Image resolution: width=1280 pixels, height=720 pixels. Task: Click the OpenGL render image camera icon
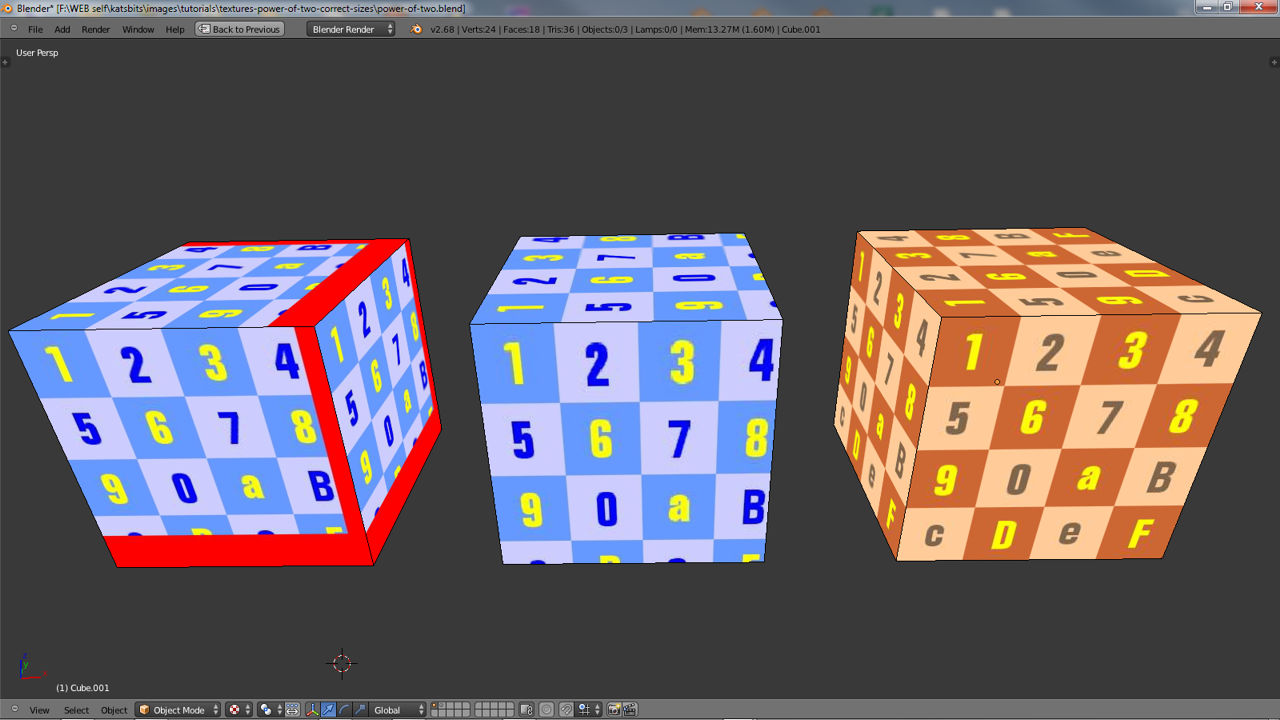(615, 710)
